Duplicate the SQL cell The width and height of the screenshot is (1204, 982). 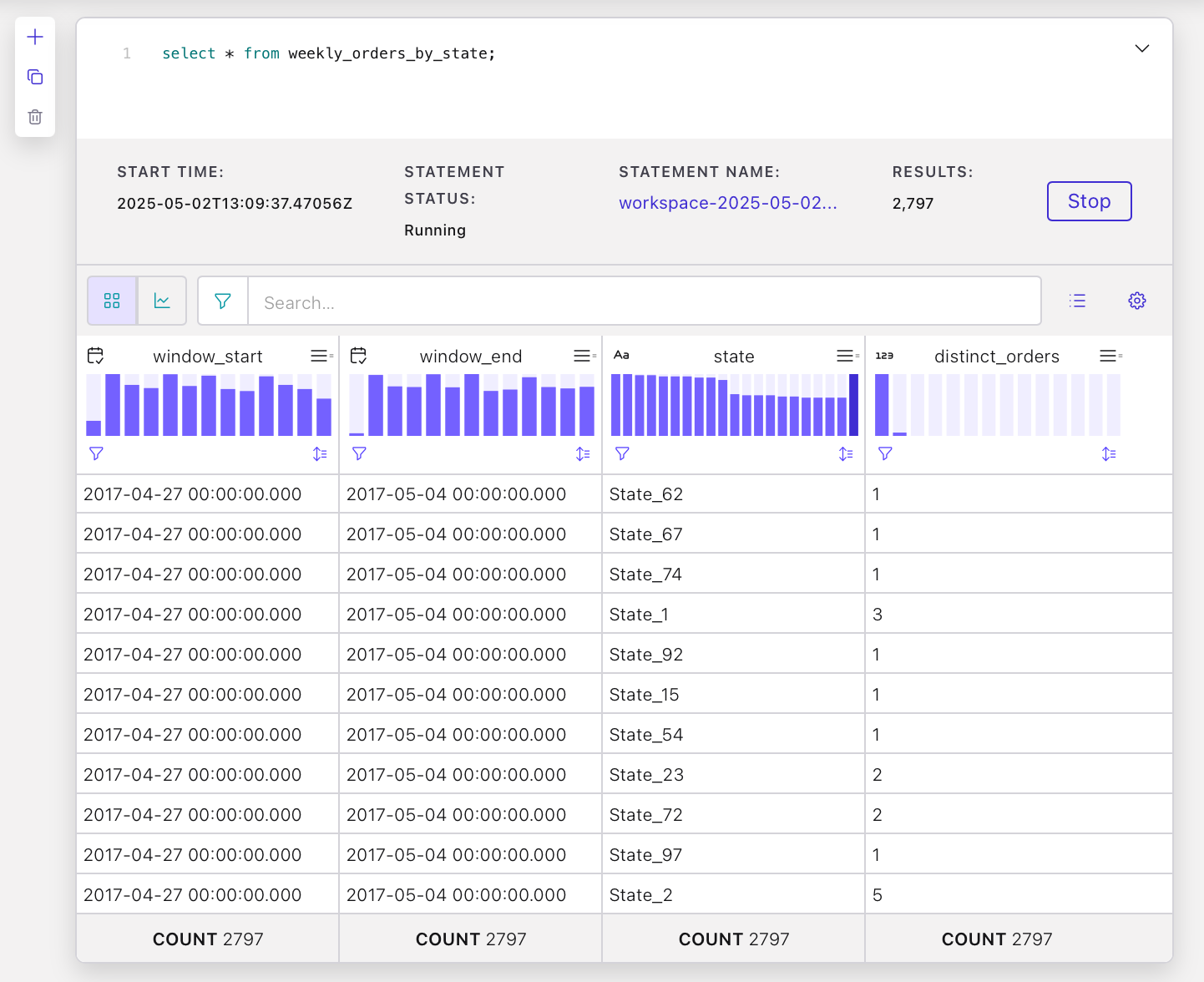(35, 77)
